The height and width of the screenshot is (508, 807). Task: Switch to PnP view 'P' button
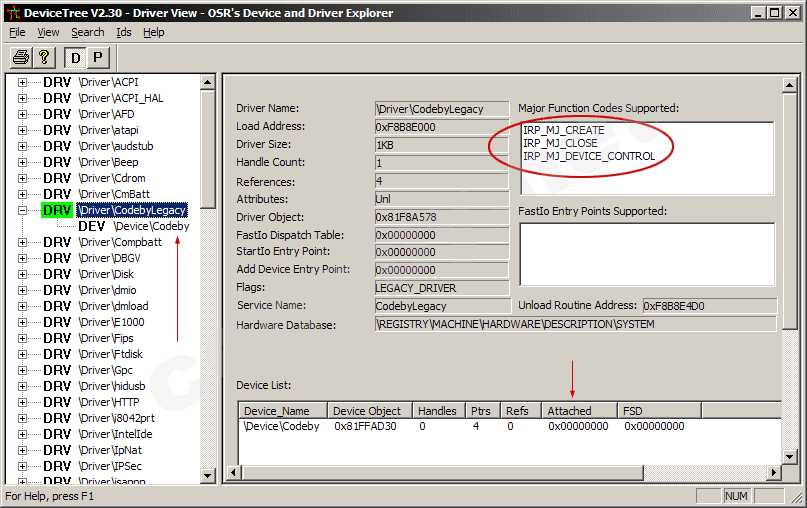pos(98,57)
